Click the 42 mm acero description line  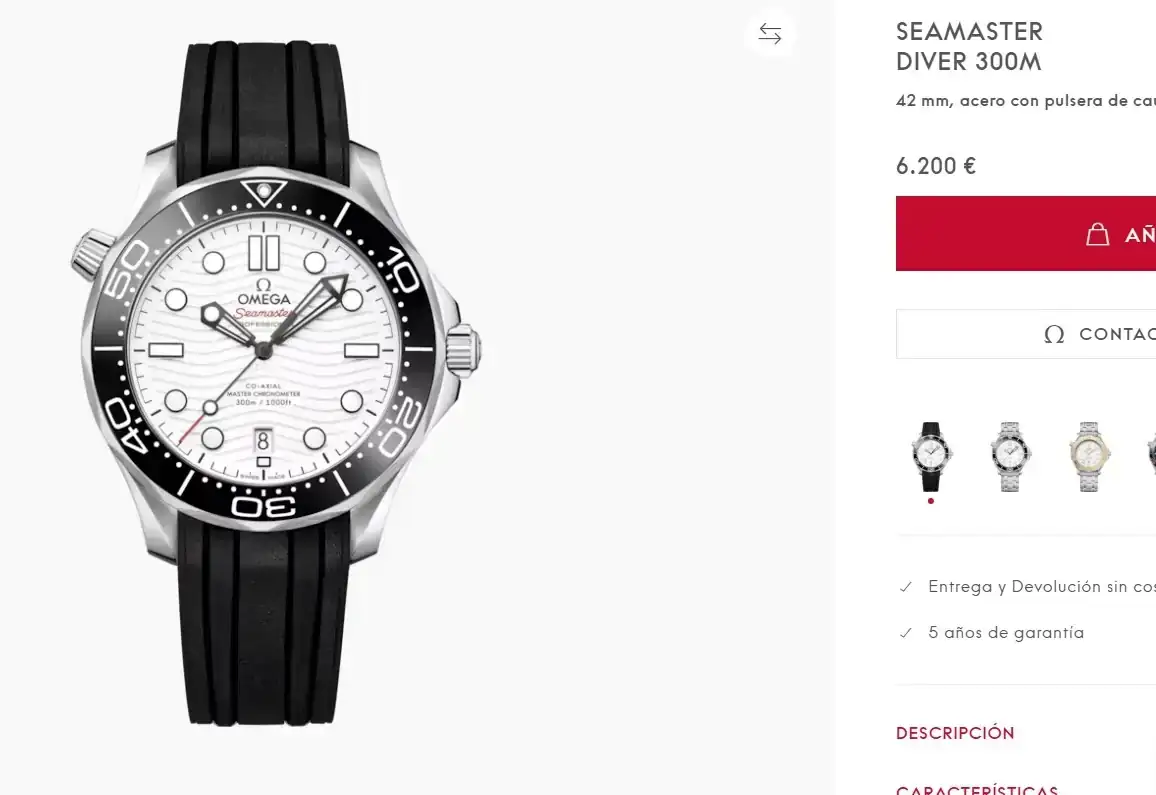1025,101
